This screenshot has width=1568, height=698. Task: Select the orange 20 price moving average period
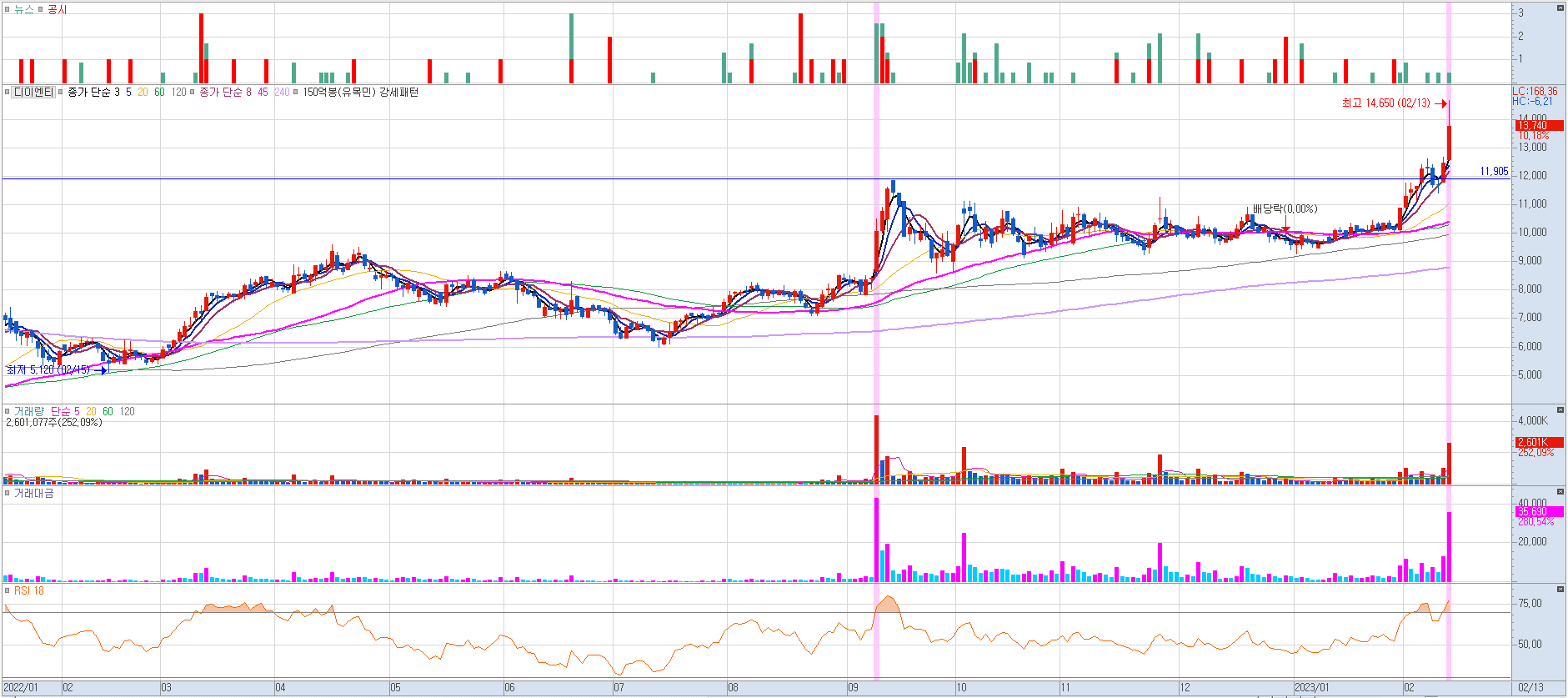[x=143, y=93]
